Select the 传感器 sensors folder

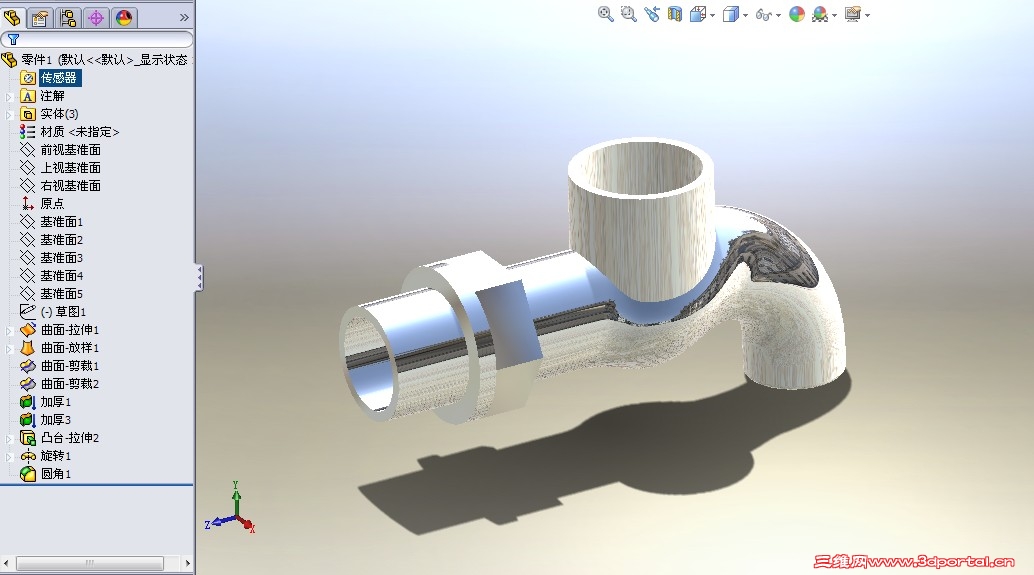59,78
